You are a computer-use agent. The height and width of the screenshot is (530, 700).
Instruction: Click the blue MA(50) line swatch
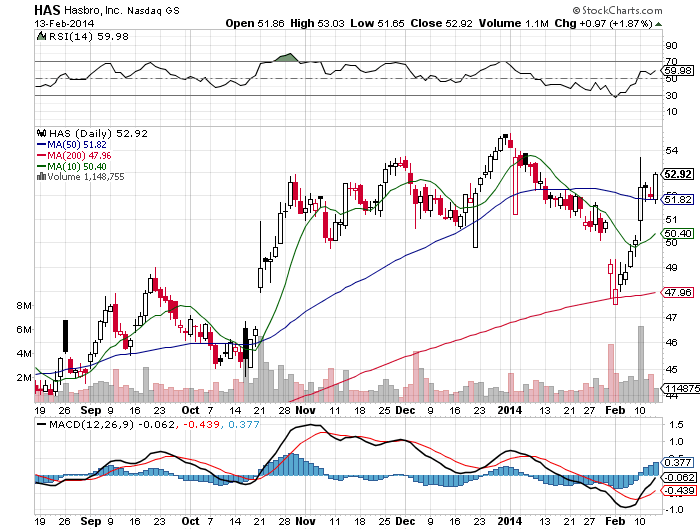pyautogui.click(x=42, y=145)
